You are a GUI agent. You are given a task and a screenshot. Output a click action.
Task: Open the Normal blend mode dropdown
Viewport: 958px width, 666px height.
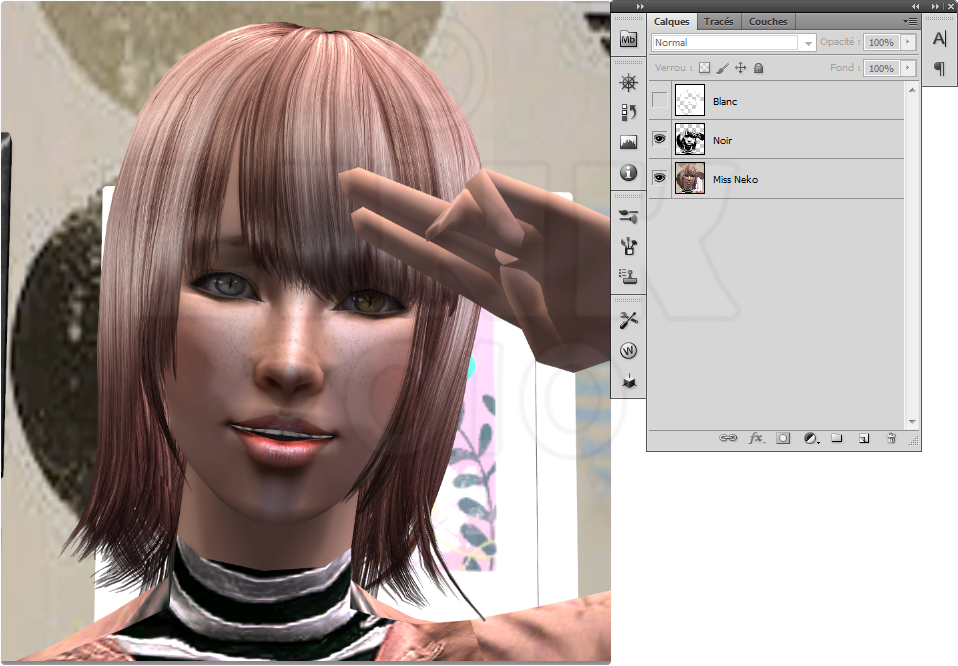coord(733,43)
